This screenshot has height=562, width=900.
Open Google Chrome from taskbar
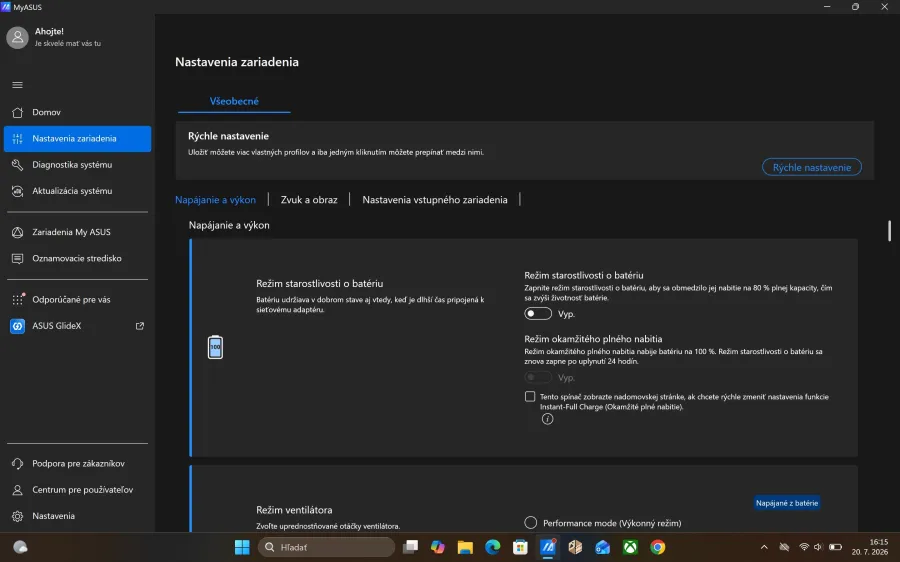point(658,547)
